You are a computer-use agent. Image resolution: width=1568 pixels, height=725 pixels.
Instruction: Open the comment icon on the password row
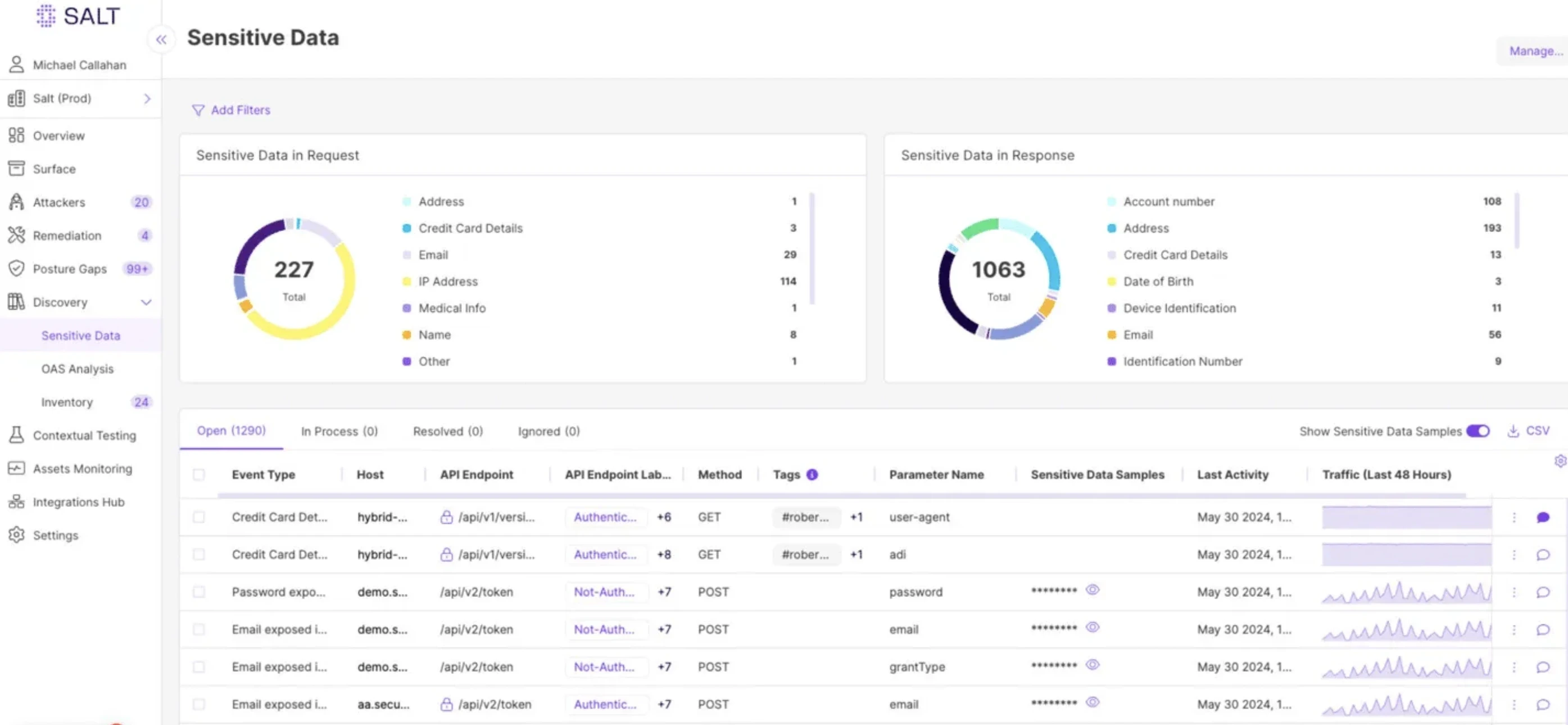[x=1544, y=592]
